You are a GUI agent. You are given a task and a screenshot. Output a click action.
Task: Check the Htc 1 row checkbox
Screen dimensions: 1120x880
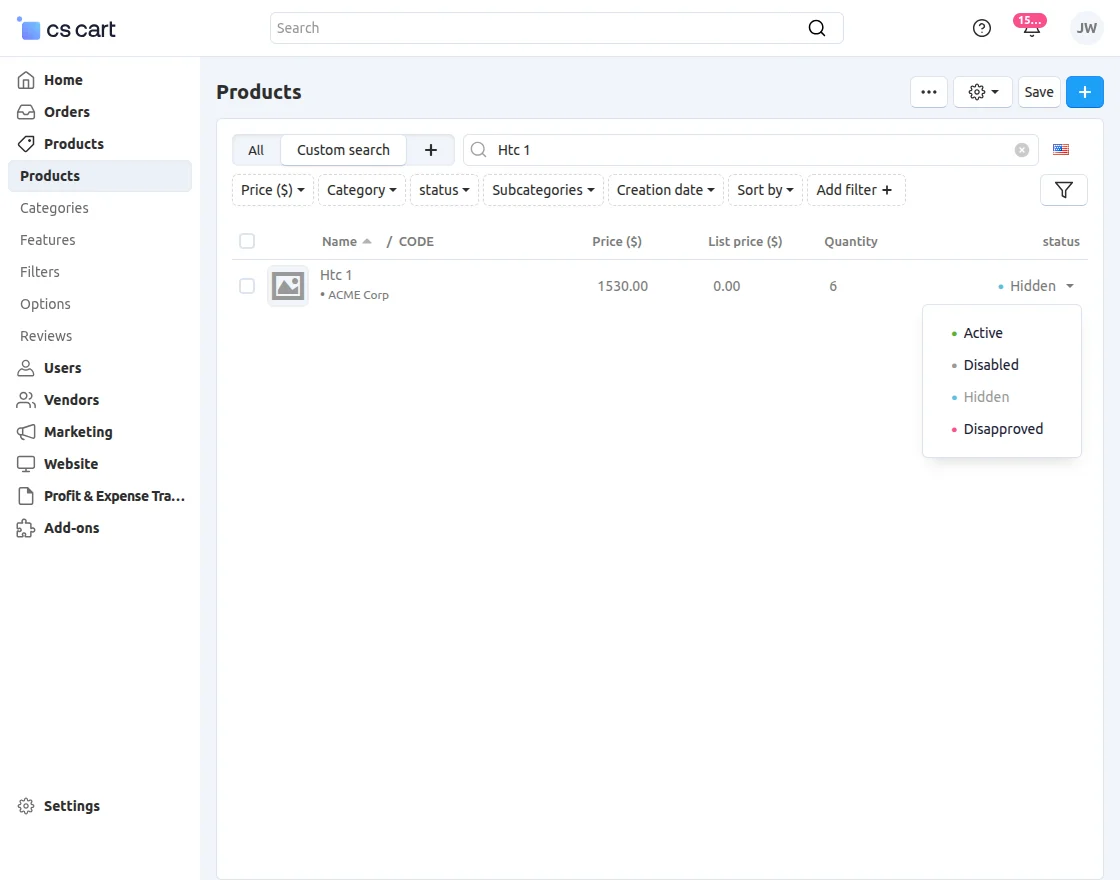pos(246,286)
